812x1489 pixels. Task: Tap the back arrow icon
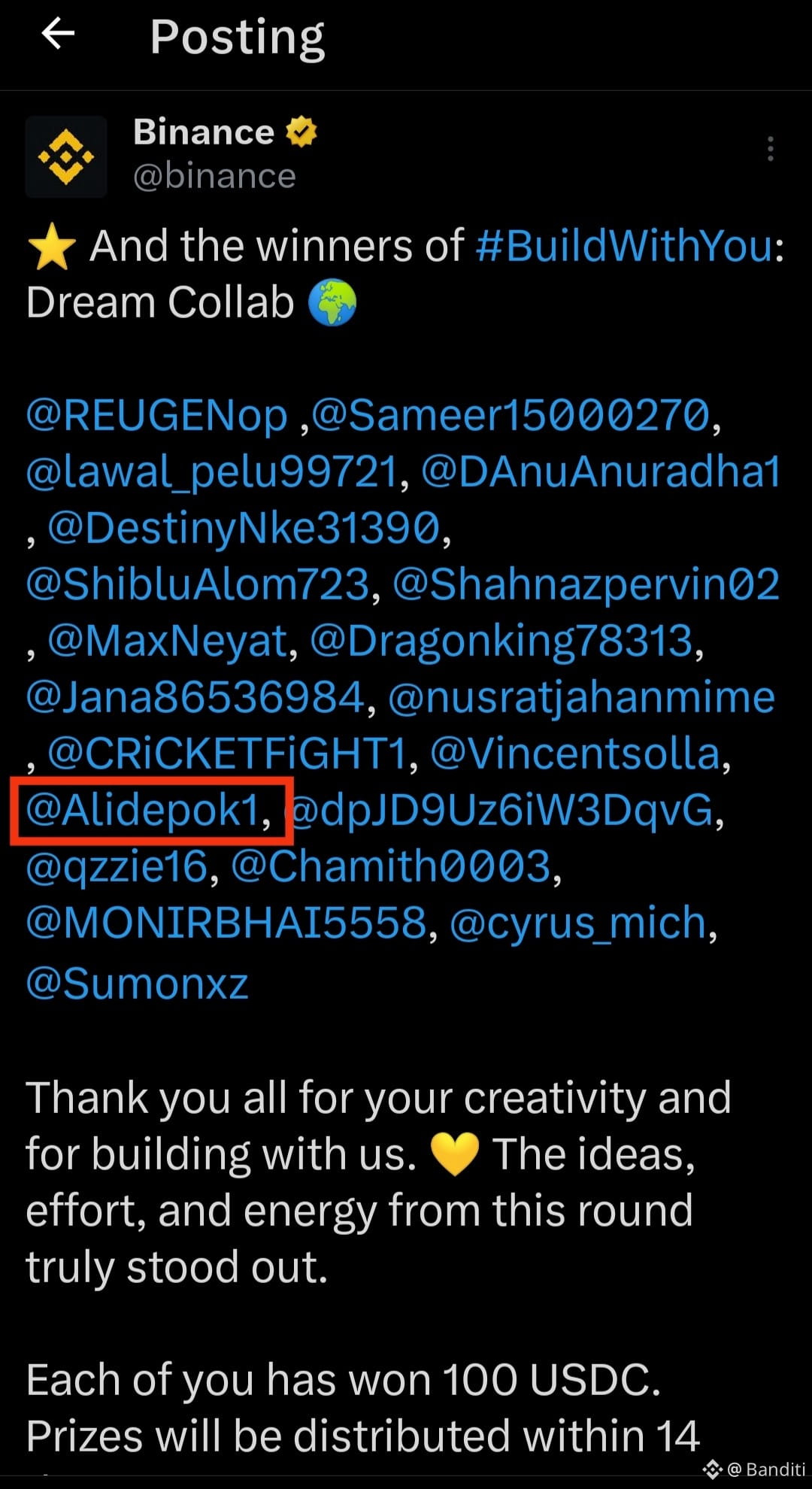[x=58, y=34]
